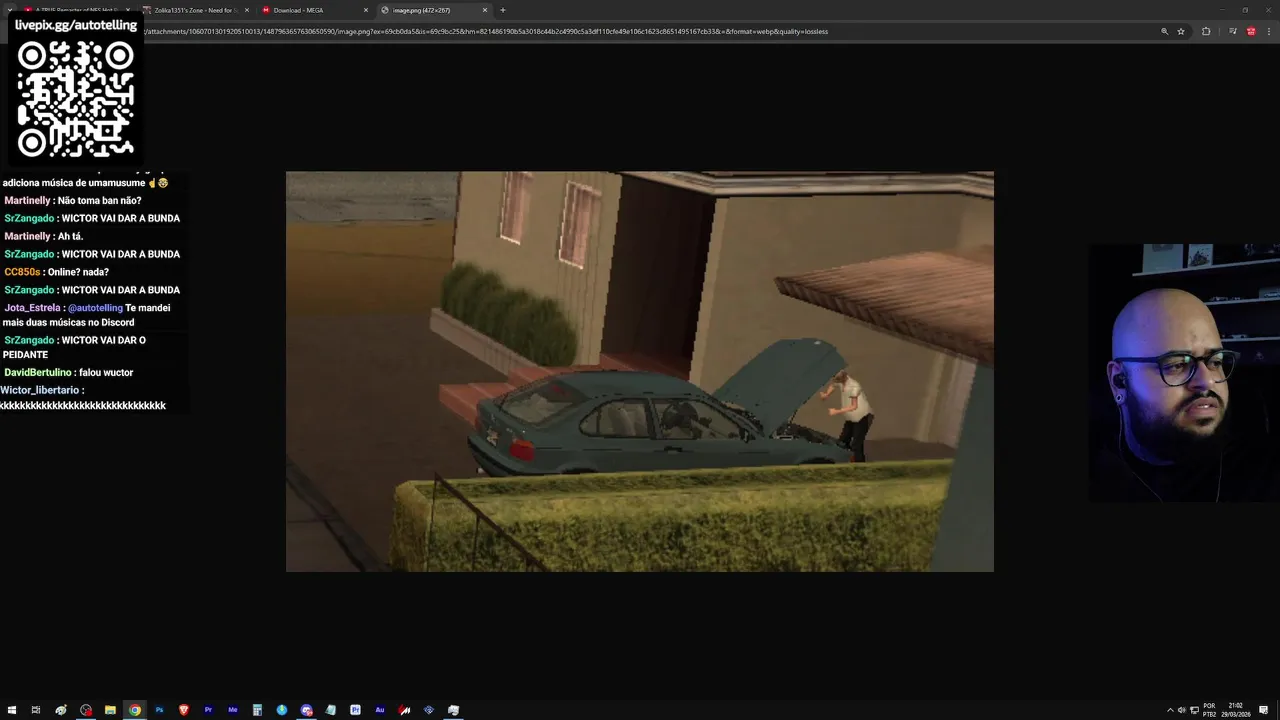The height and width of the screenshot is (720, 1280).
Task: Click the CC850s 'Online? nada?' chat message
Action: (x=56, y=272)
